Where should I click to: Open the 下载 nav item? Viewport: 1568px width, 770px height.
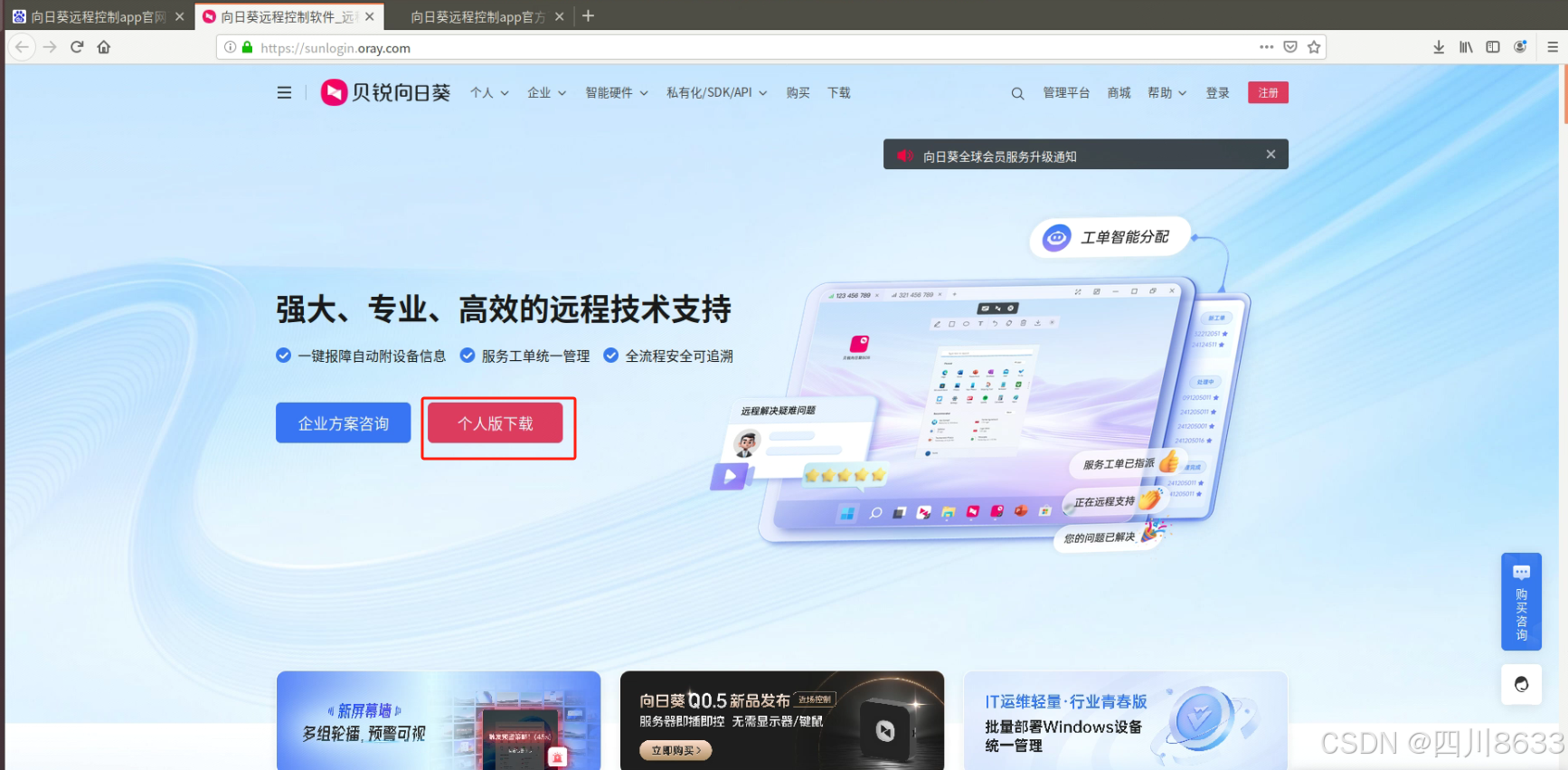[x=839, y=92]
